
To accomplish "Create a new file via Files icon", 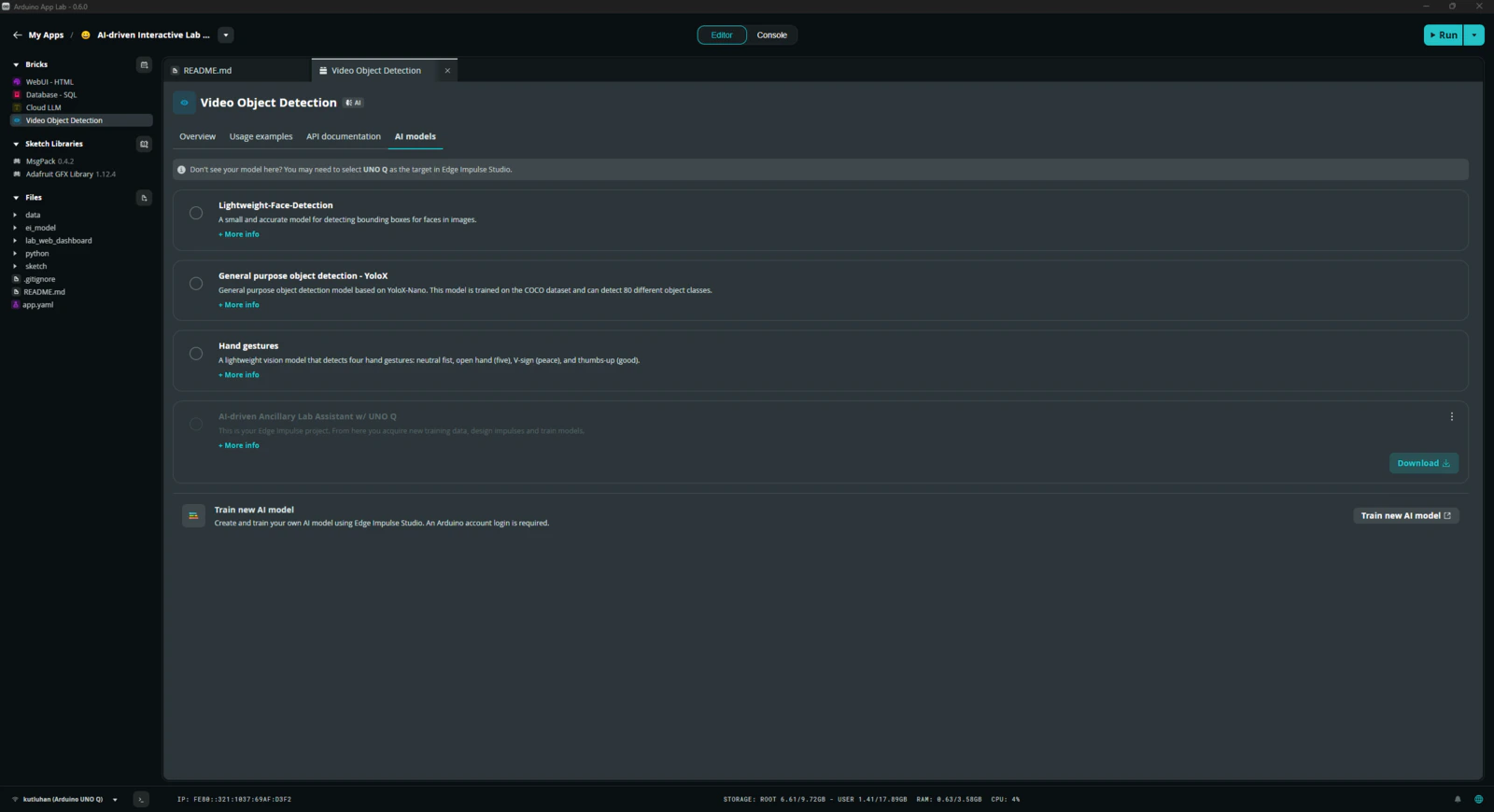I will 144,198.
